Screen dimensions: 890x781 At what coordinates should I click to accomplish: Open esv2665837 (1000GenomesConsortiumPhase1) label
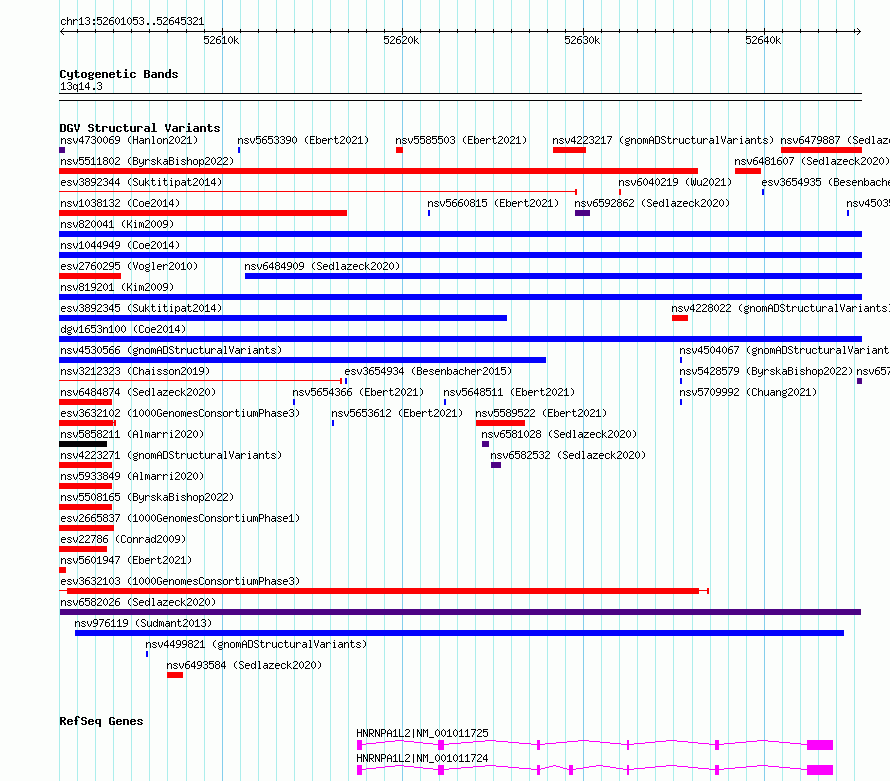click(180, 518)
